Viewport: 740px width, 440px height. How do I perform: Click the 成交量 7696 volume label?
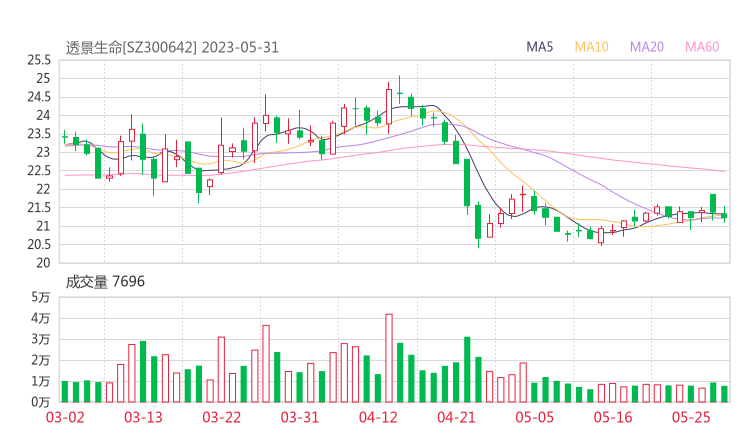pyautogui.click(x=105, y=282)
